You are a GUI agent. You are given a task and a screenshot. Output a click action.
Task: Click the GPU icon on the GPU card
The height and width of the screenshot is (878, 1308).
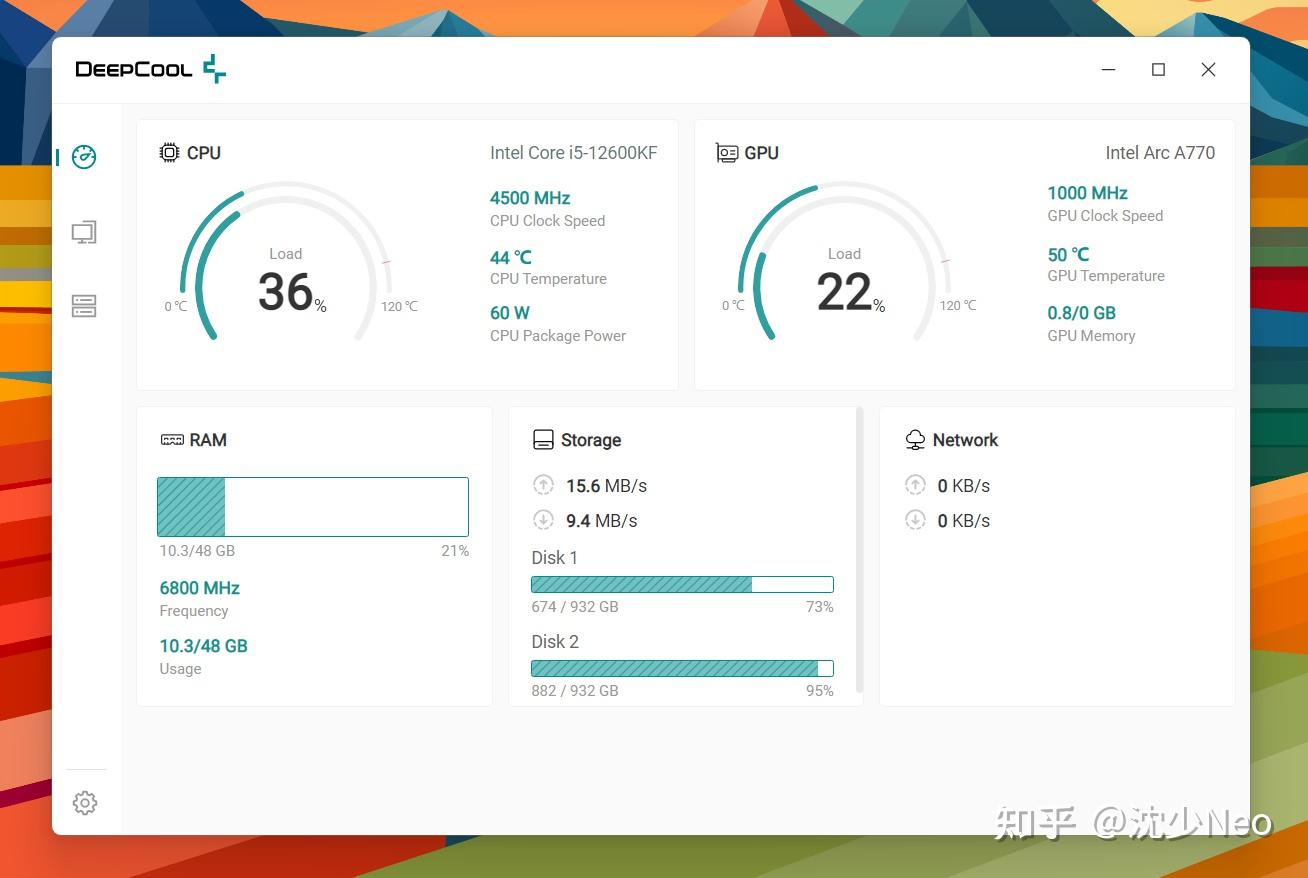[727, 152]
